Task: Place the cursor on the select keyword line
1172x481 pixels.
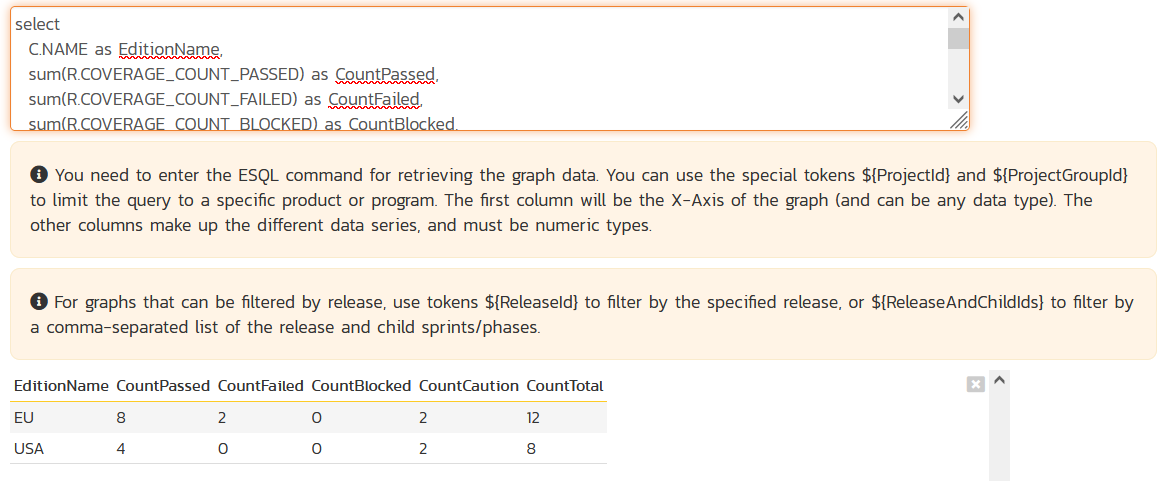Action: pyautogui.click(x=38, y=24)
